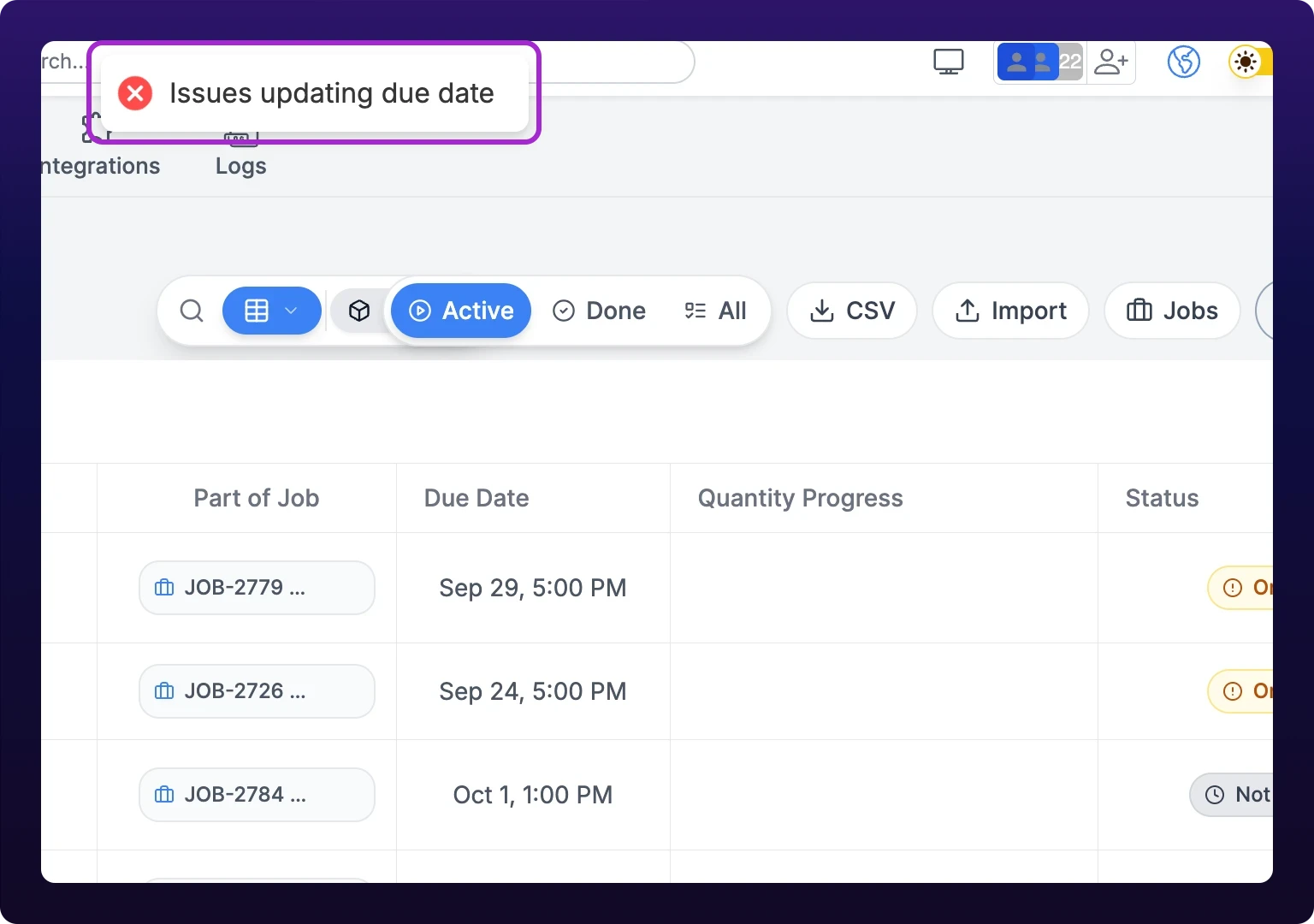Show the All items tab
The image size is (1314, 924).
716,311
